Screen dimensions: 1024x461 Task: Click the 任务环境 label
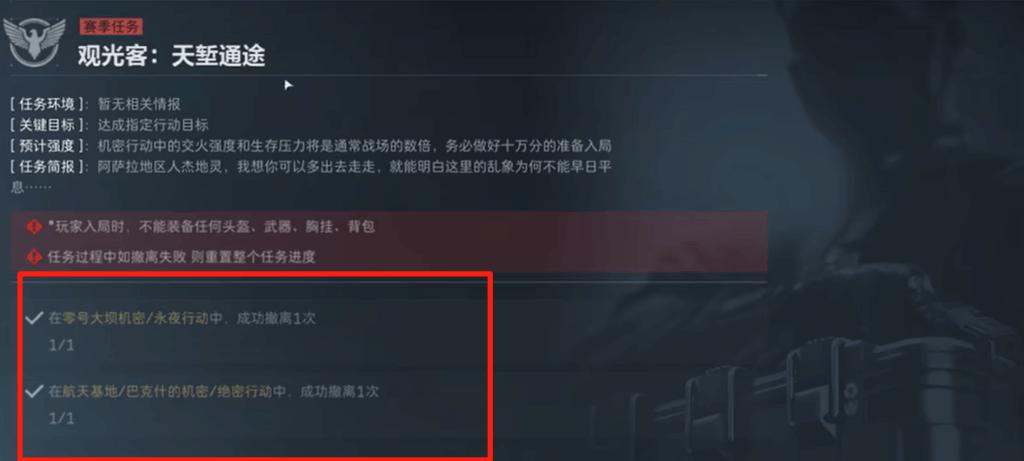pos(47,103)
